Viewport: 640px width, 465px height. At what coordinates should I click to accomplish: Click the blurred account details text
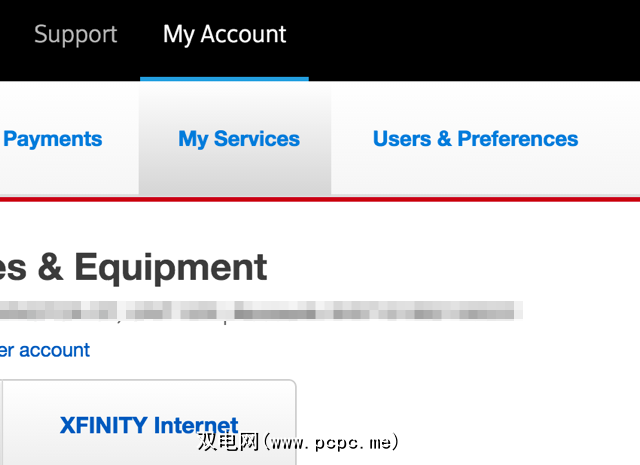[260, 312]
